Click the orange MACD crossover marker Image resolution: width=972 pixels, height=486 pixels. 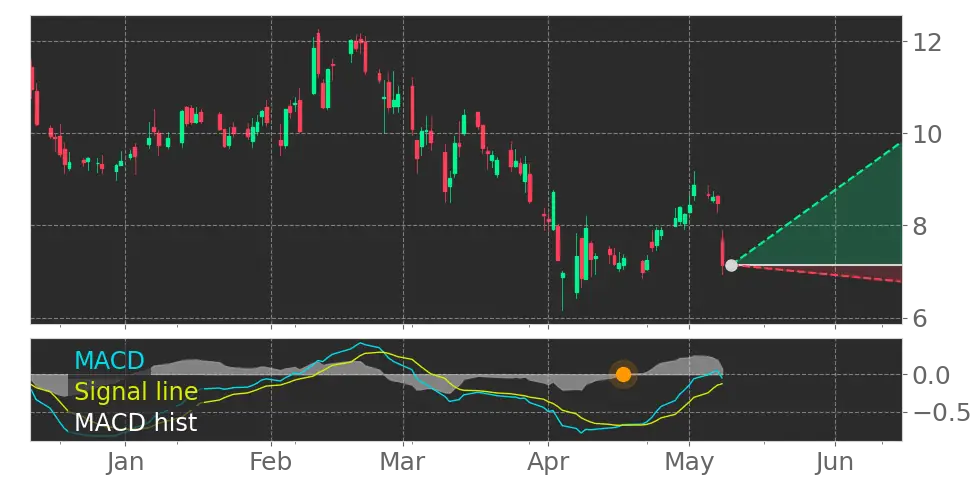[623, 374]
